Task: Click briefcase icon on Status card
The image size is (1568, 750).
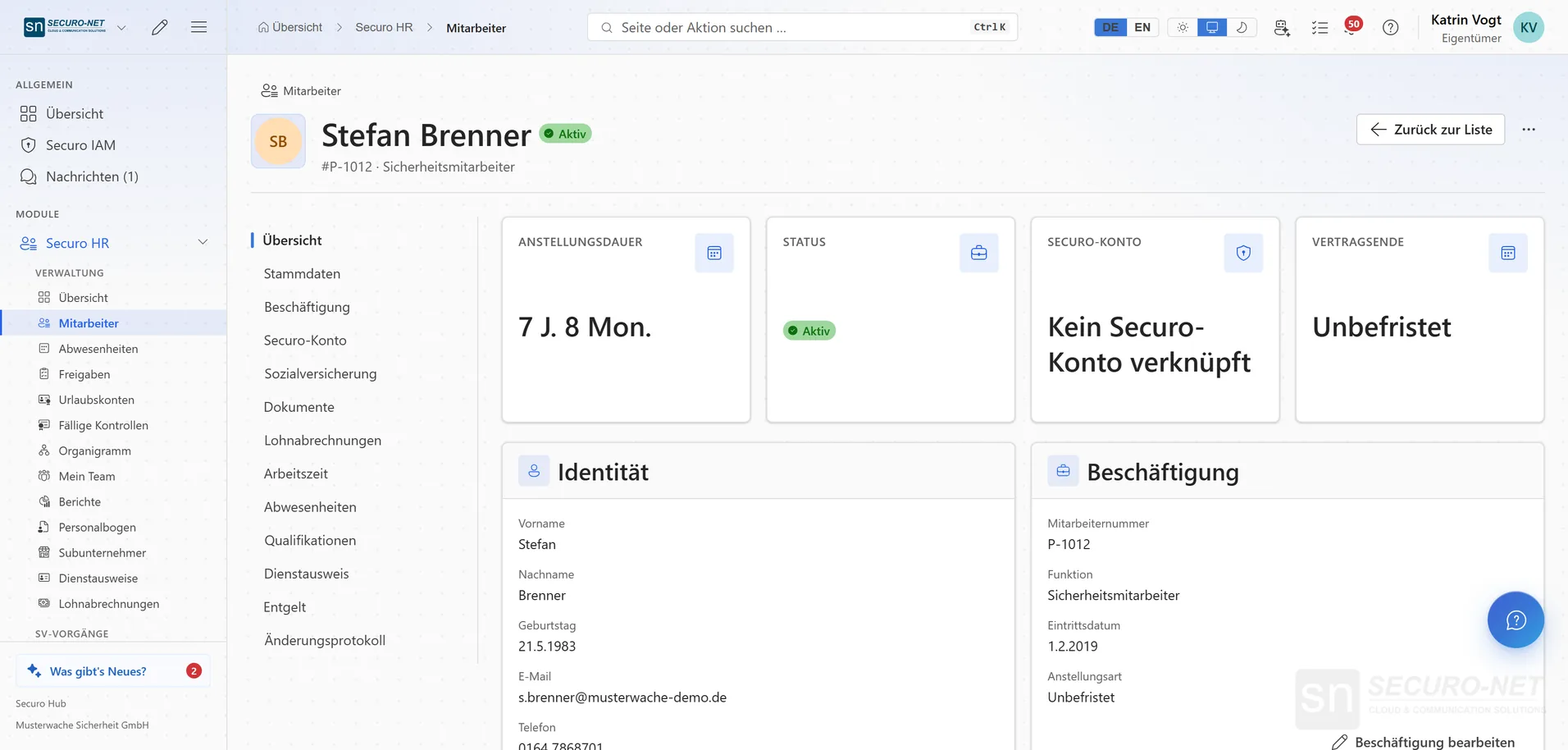Action: [x=979, y=253]
